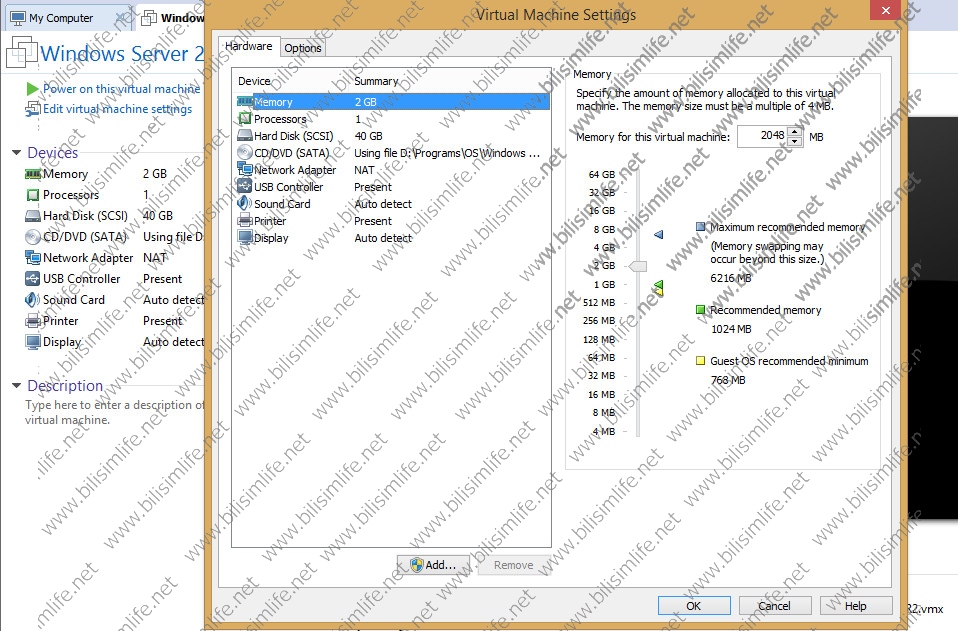
Task: Click the Device column header in the Hardware list
Action: click(x=254, y=81)
